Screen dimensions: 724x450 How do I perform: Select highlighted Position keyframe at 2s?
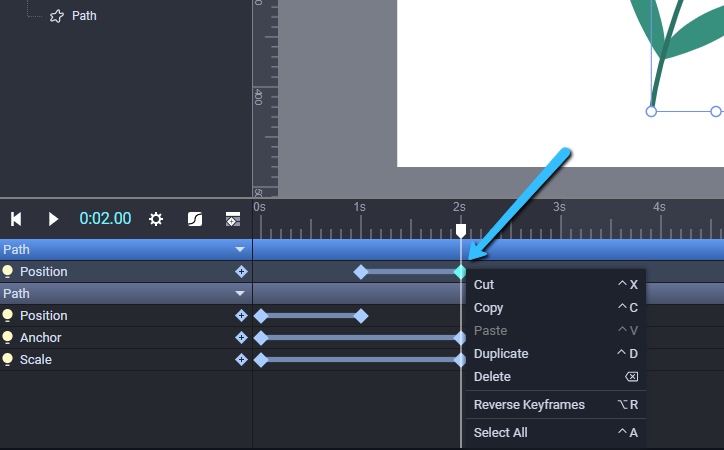[460, 272]
